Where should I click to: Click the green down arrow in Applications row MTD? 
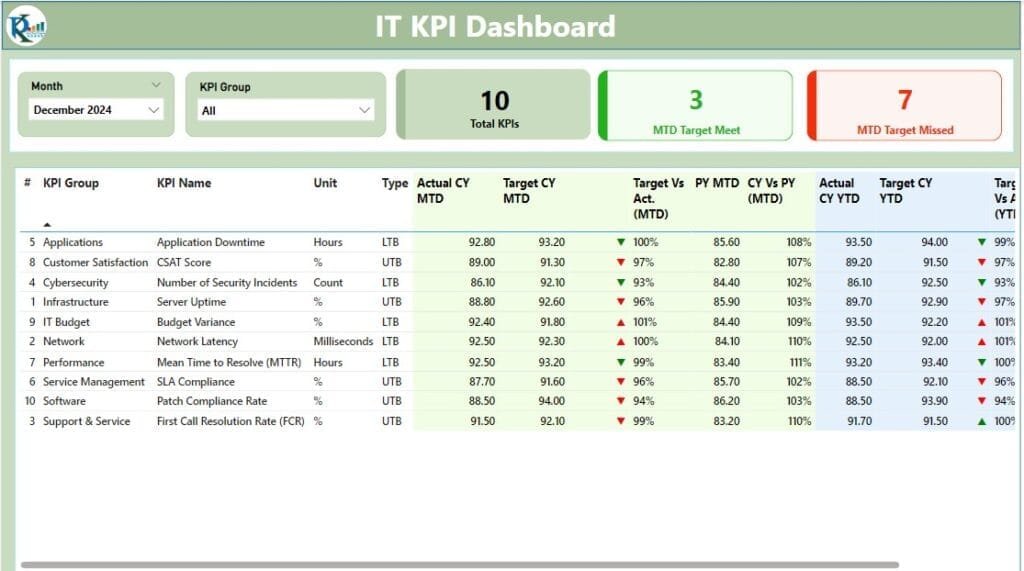(621, 242)
